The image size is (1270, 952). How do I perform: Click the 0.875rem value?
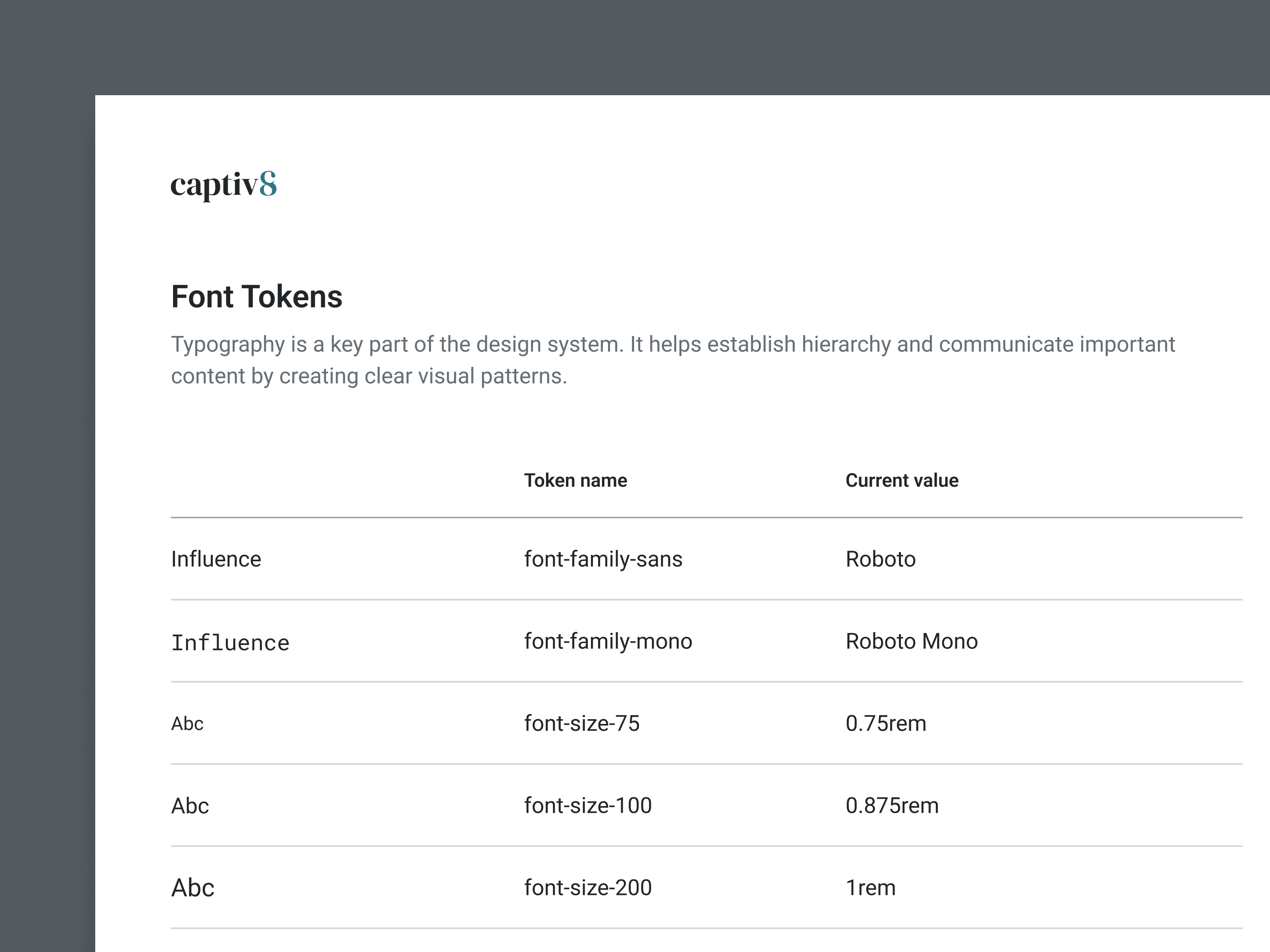click(x=892, y=805)
